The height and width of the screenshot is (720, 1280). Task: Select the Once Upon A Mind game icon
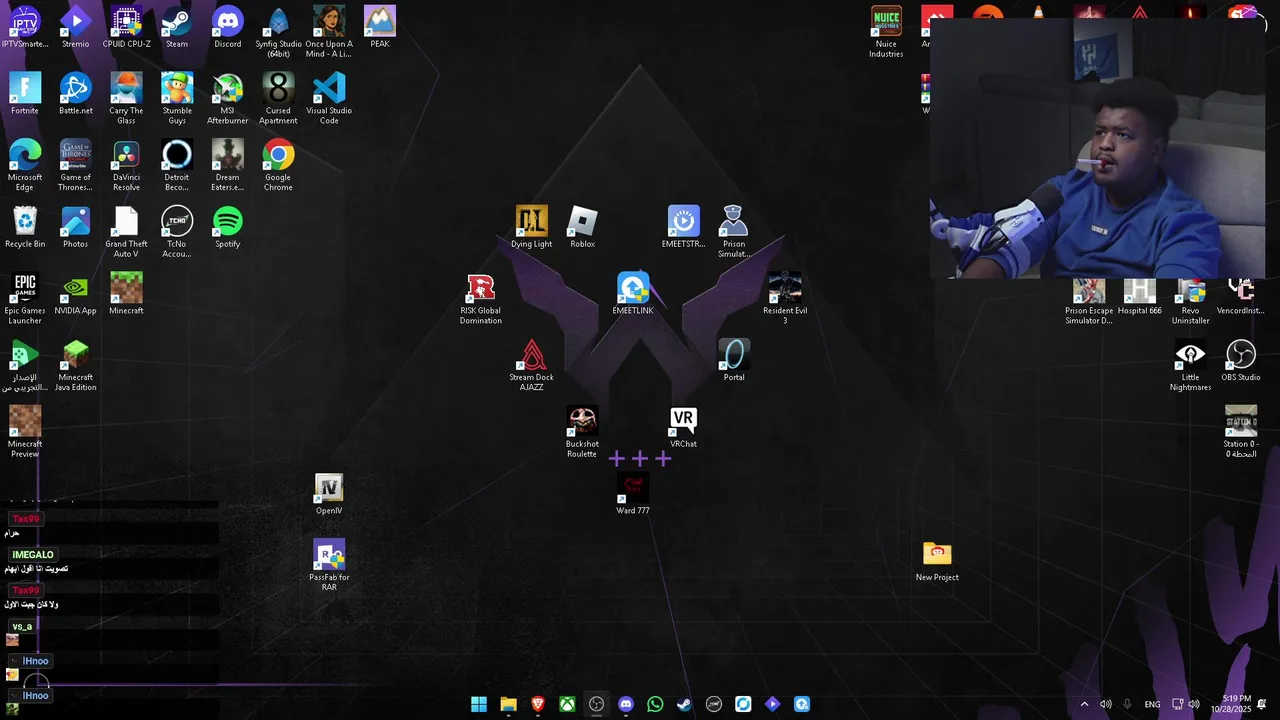click(329, 32)
